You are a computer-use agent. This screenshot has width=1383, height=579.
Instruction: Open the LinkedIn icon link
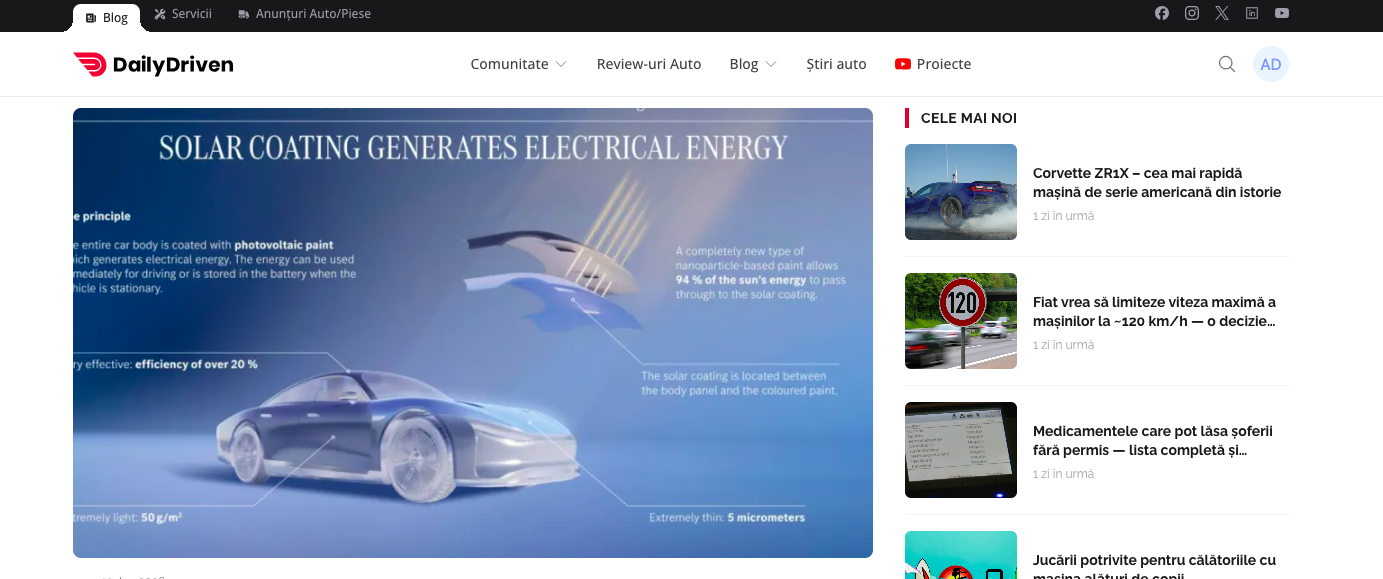click(x=1252, y=14)
